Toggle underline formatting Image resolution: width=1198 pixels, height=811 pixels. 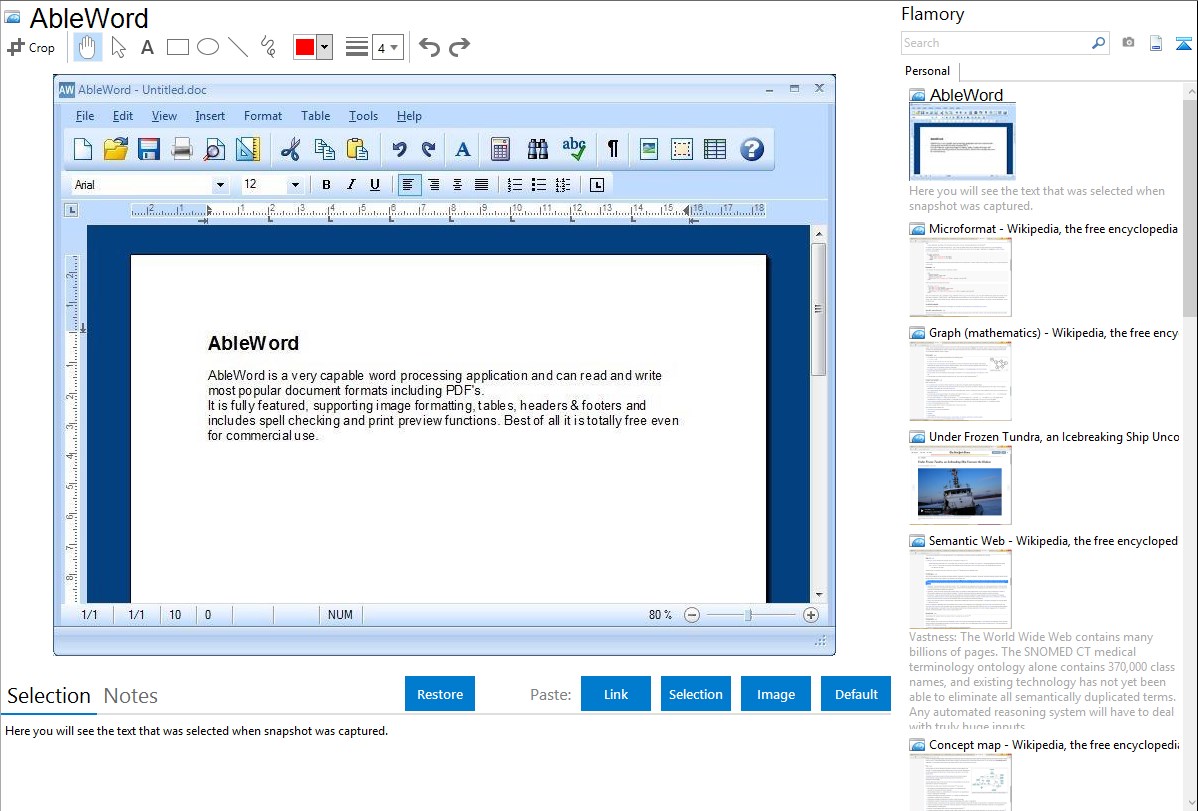(374, 185)
